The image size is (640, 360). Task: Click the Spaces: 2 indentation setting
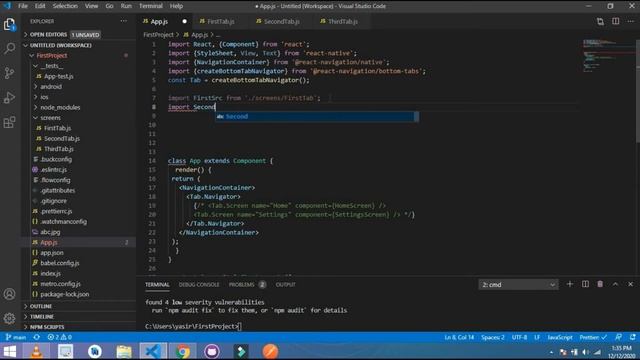coord(493,337)
